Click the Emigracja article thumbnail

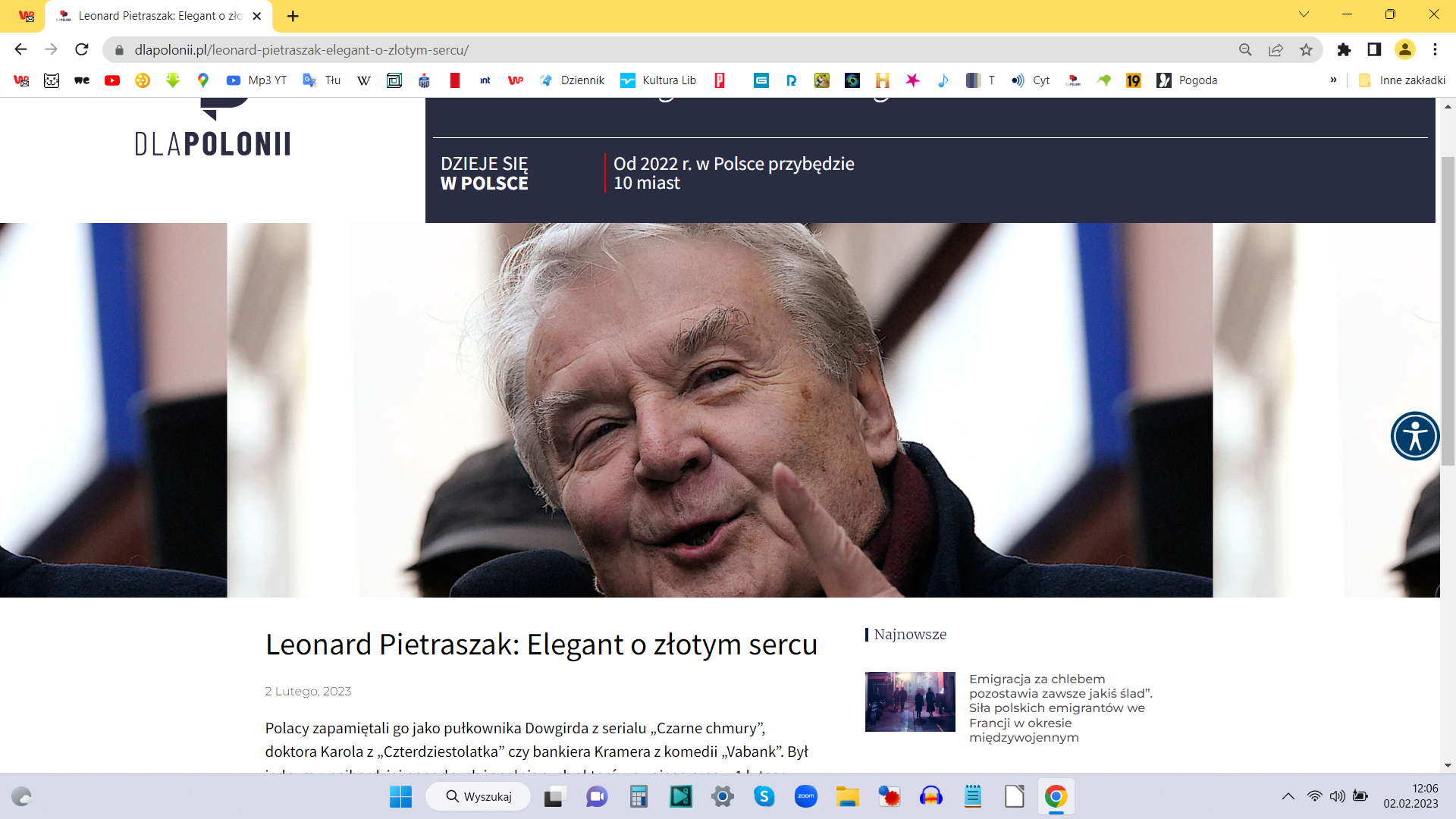910,701
